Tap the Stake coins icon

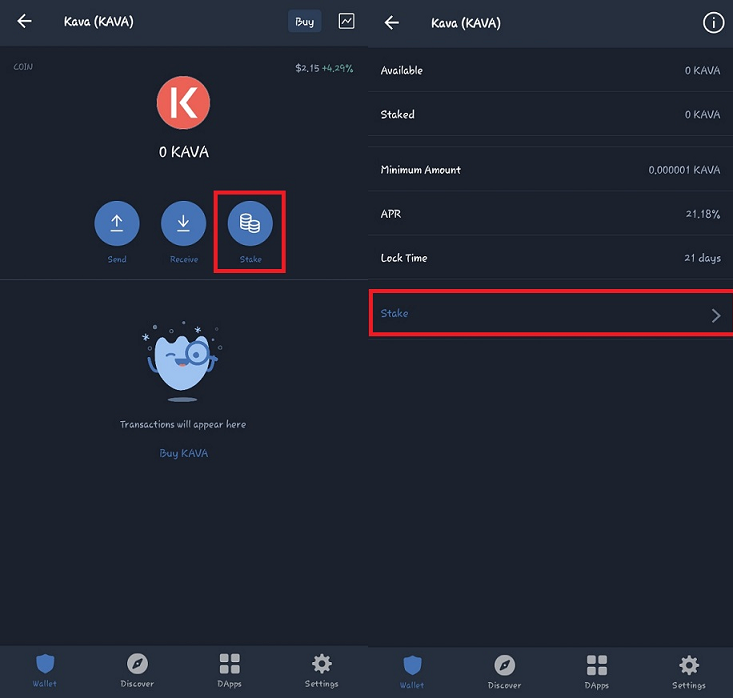click(x=250, y=223)
